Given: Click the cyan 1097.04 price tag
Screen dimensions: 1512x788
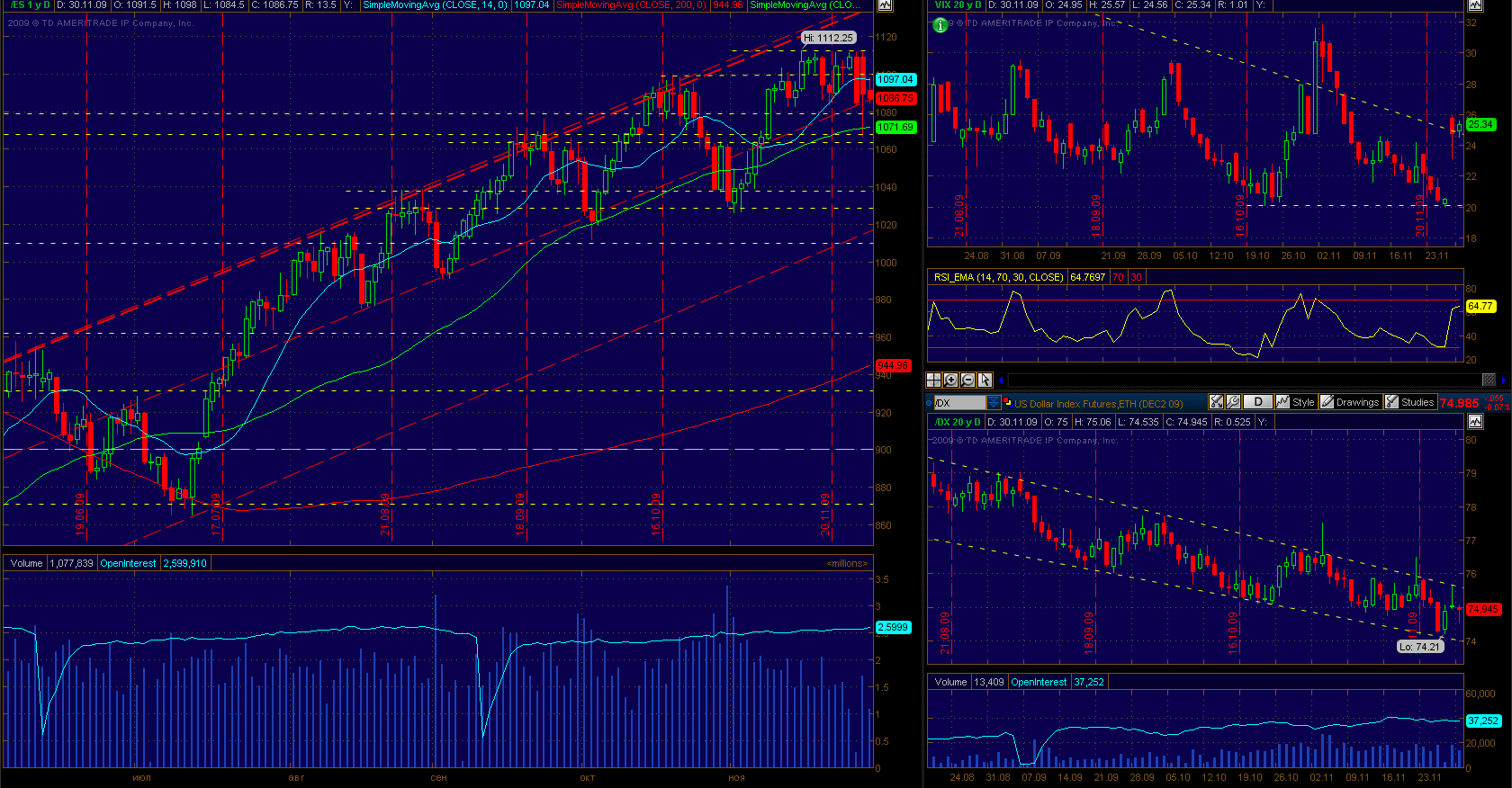Looking at the screenshot, I should pos(895,79).
